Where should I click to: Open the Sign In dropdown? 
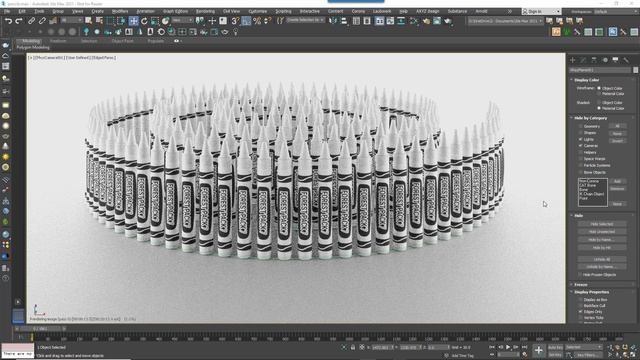[541, 12]
